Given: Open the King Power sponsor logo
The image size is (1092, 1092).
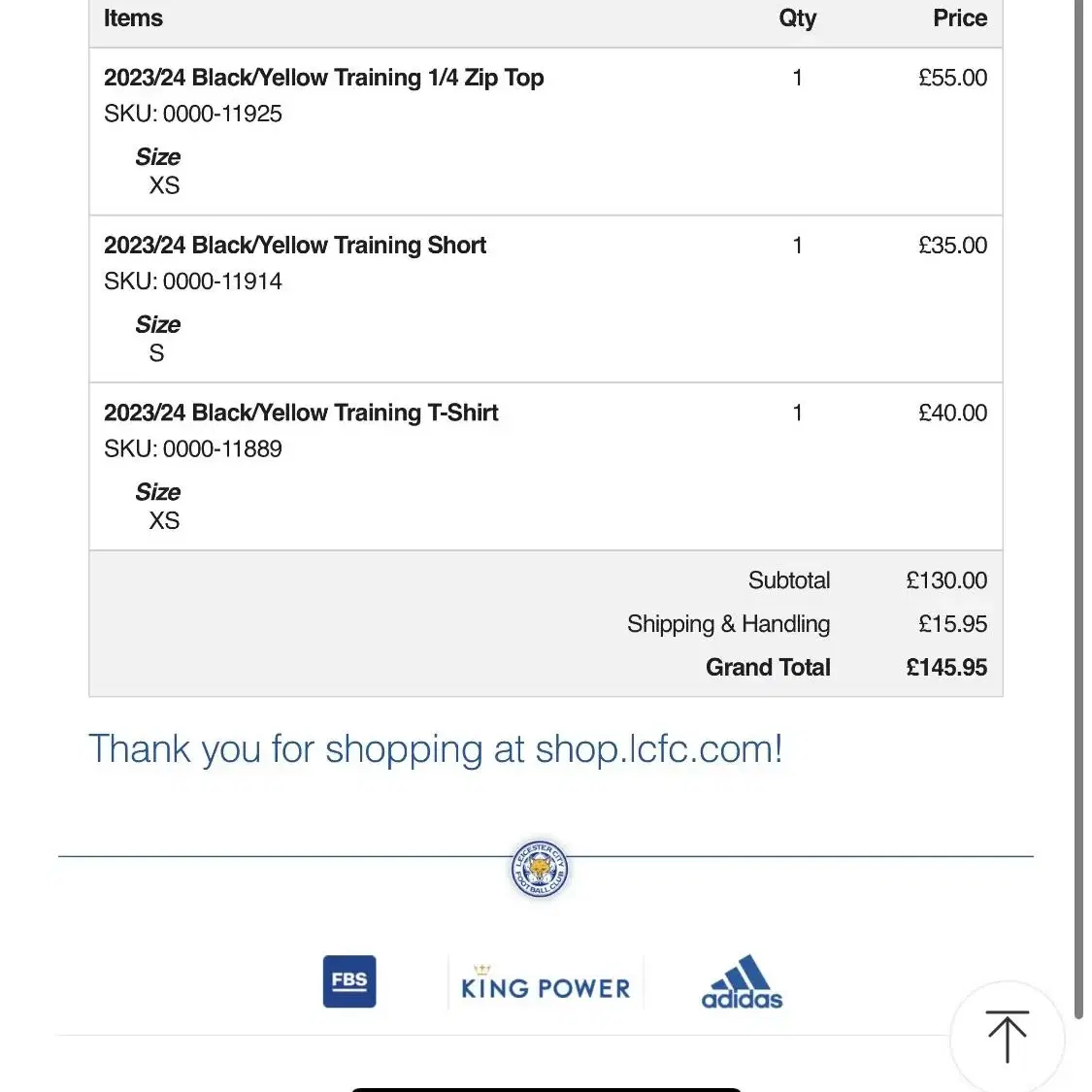Looking at the screenshot, I should [x=546, y=982].
